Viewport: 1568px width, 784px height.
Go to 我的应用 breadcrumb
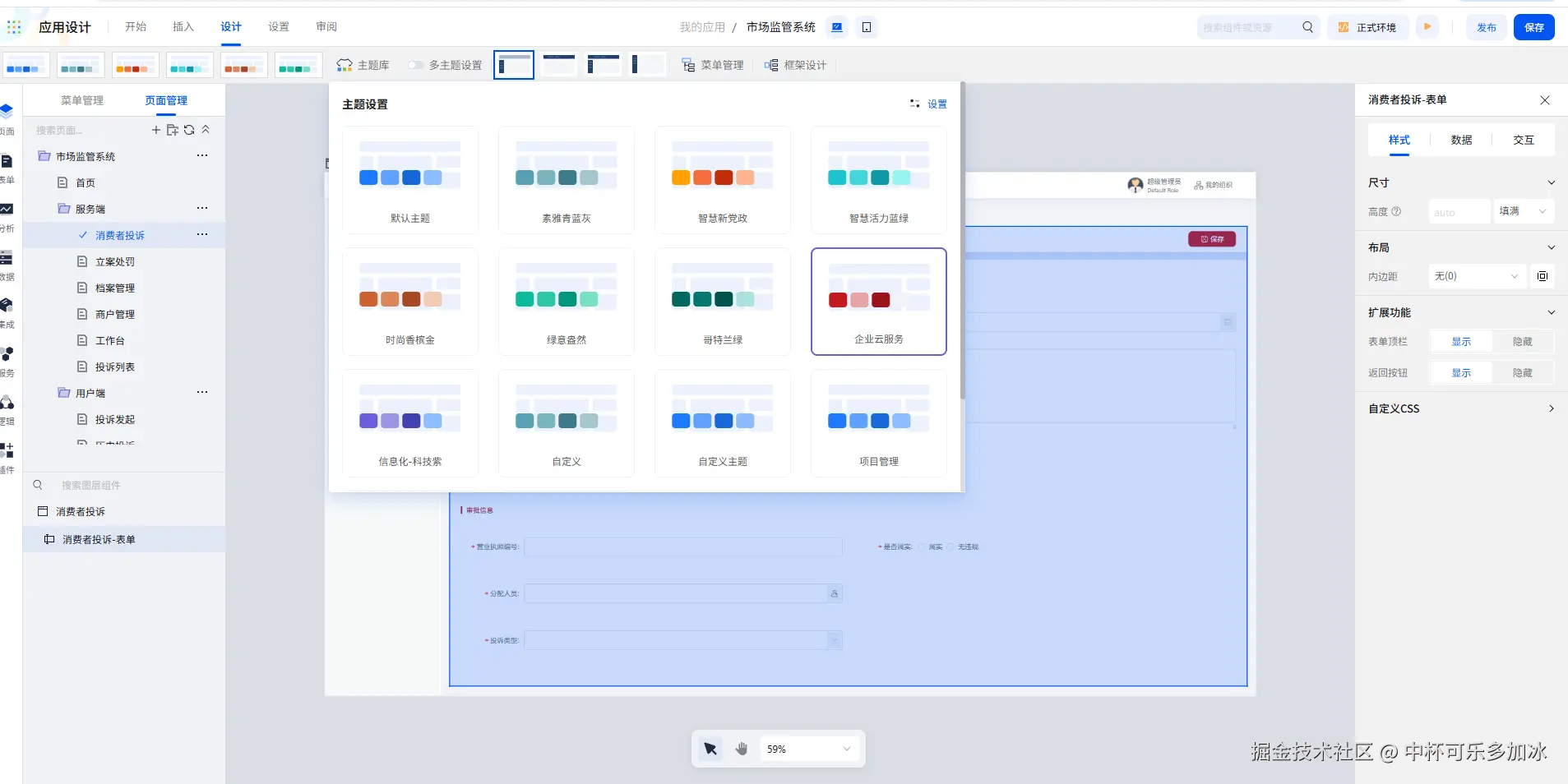pyautogui.click(x=702, y=27)
